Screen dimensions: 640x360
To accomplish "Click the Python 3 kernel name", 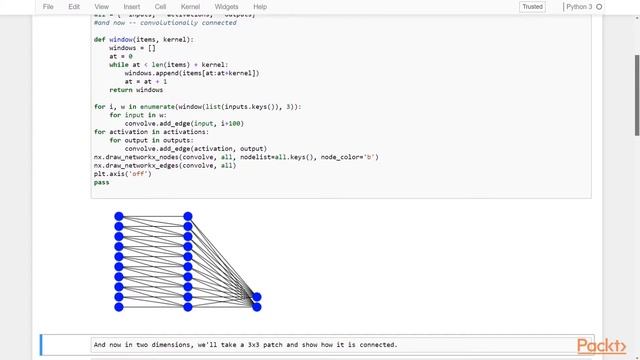I will point(579,7).
